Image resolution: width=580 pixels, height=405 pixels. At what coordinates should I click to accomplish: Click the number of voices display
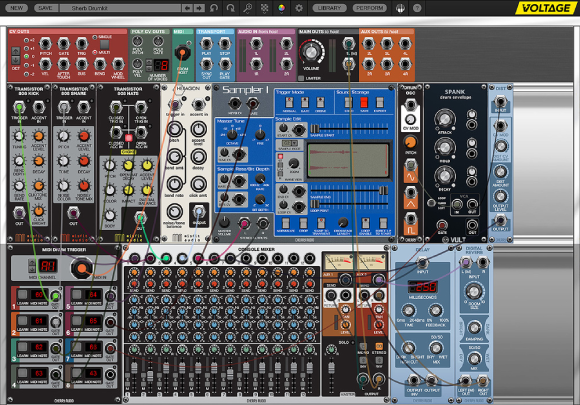tap(161, 66)
